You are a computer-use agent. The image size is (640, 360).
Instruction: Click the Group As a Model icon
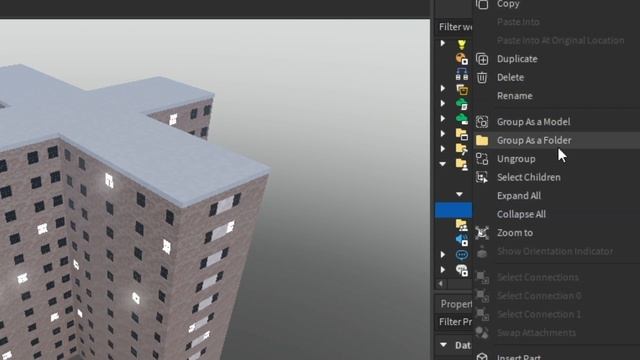click(482, 122)
